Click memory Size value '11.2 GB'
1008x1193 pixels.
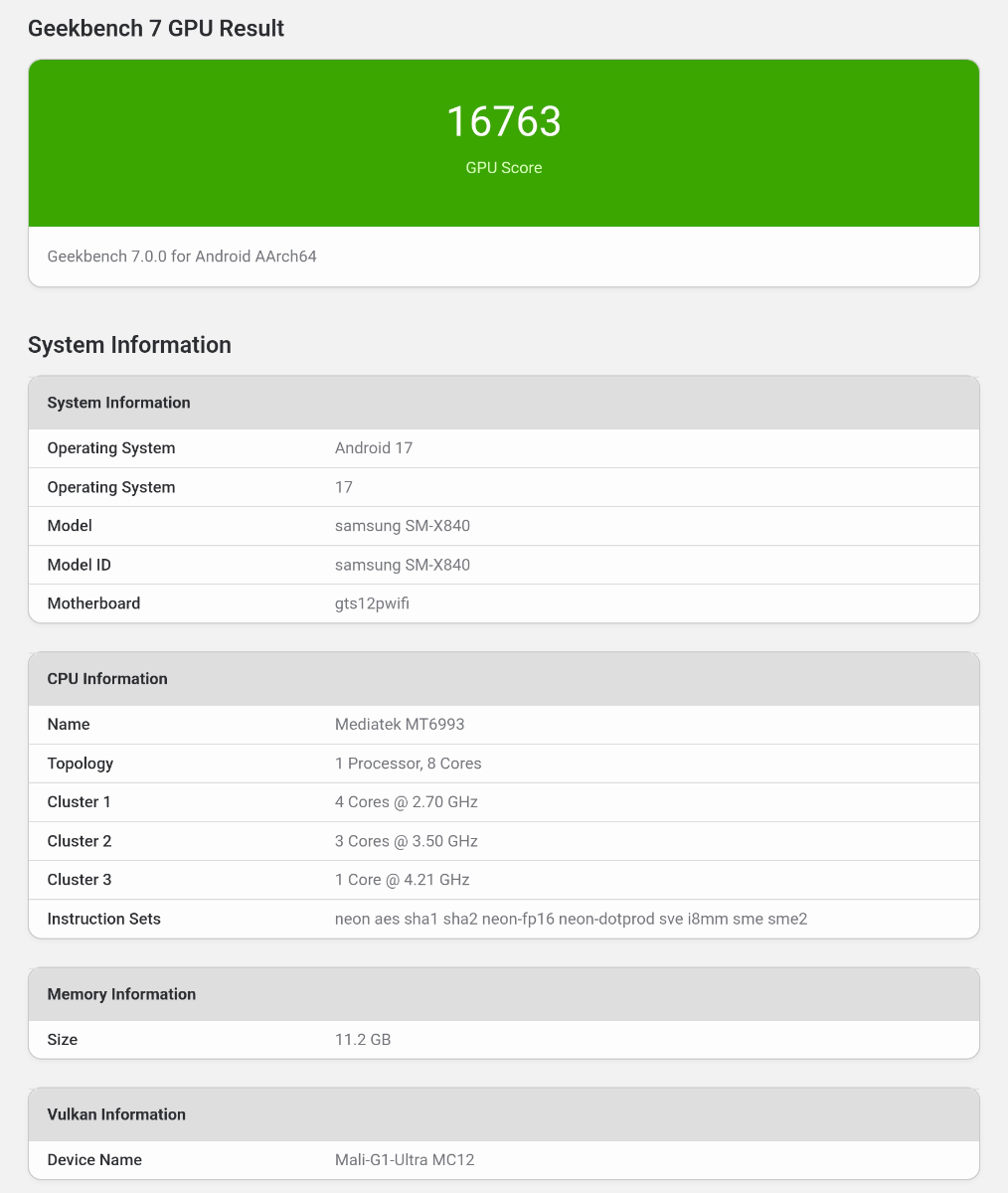point(363,1040)
